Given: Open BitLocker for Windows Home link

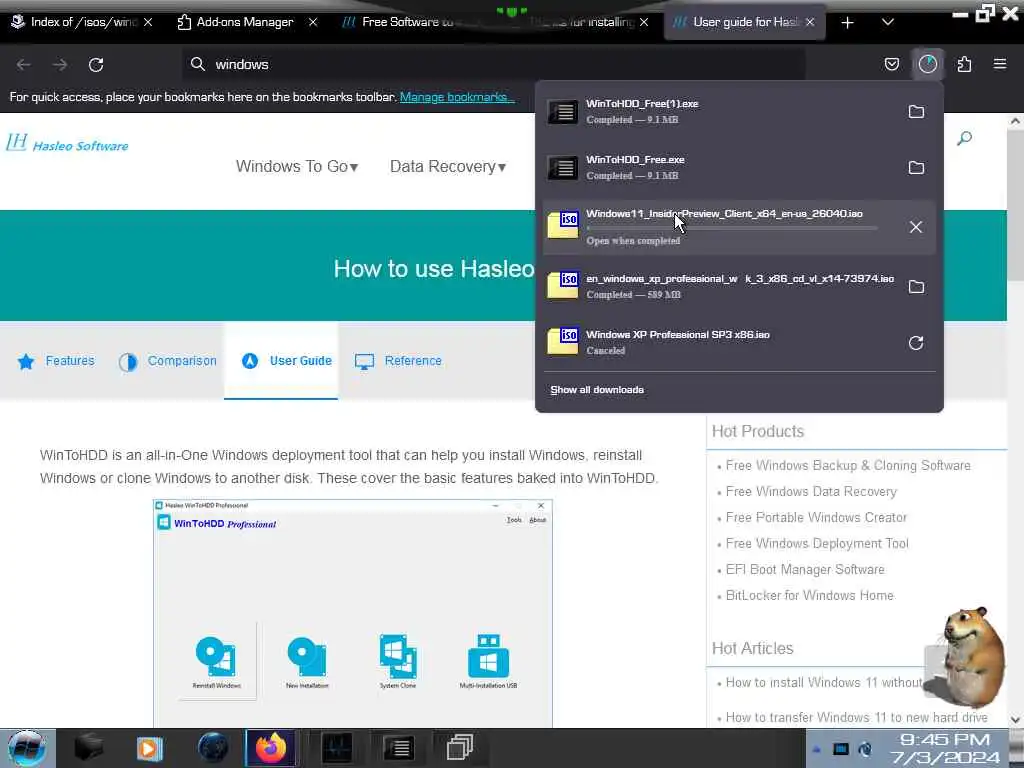Looking at the screenshot, I should pyautogui.click(x=810, y=596).
